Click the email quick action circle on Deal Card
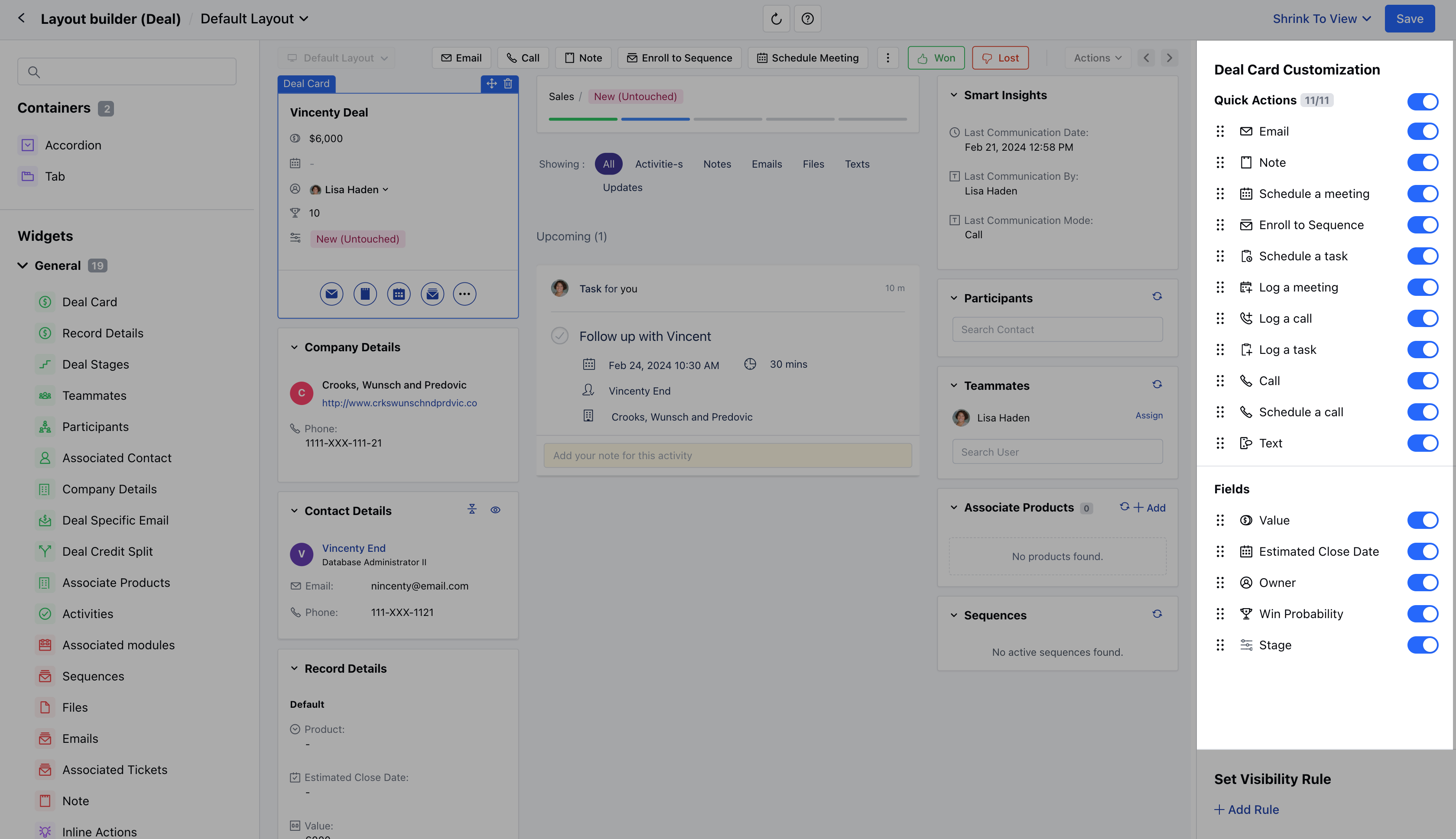This screenshot has height=839, width=1456. coord(331,294)
